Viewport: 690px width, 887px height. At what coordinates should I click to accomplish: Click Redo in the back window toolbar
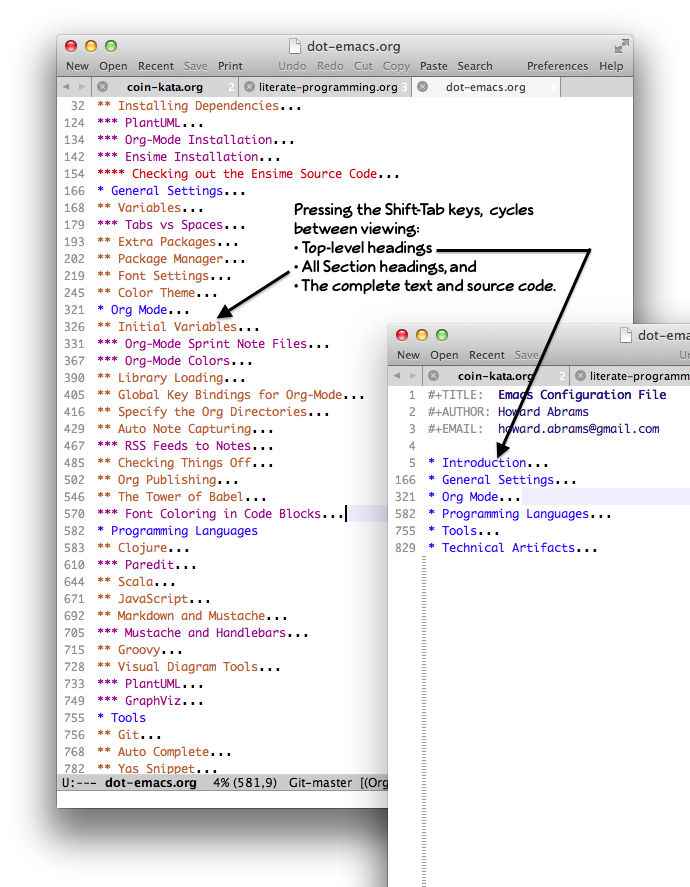(x=330, y=66)
